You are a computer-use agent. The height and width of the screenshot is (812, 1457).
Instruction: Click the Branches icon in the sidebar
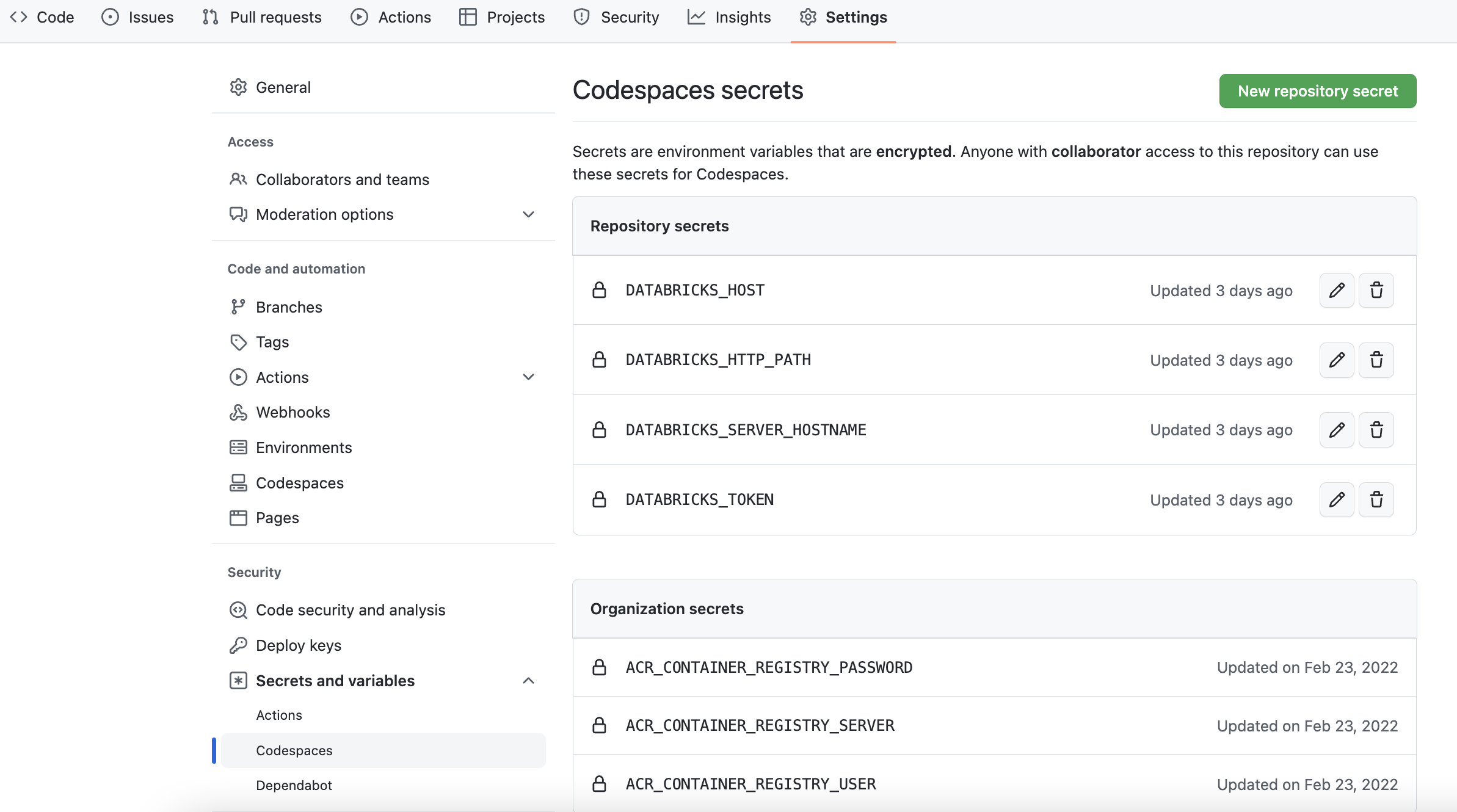click(x=239, y=306)
